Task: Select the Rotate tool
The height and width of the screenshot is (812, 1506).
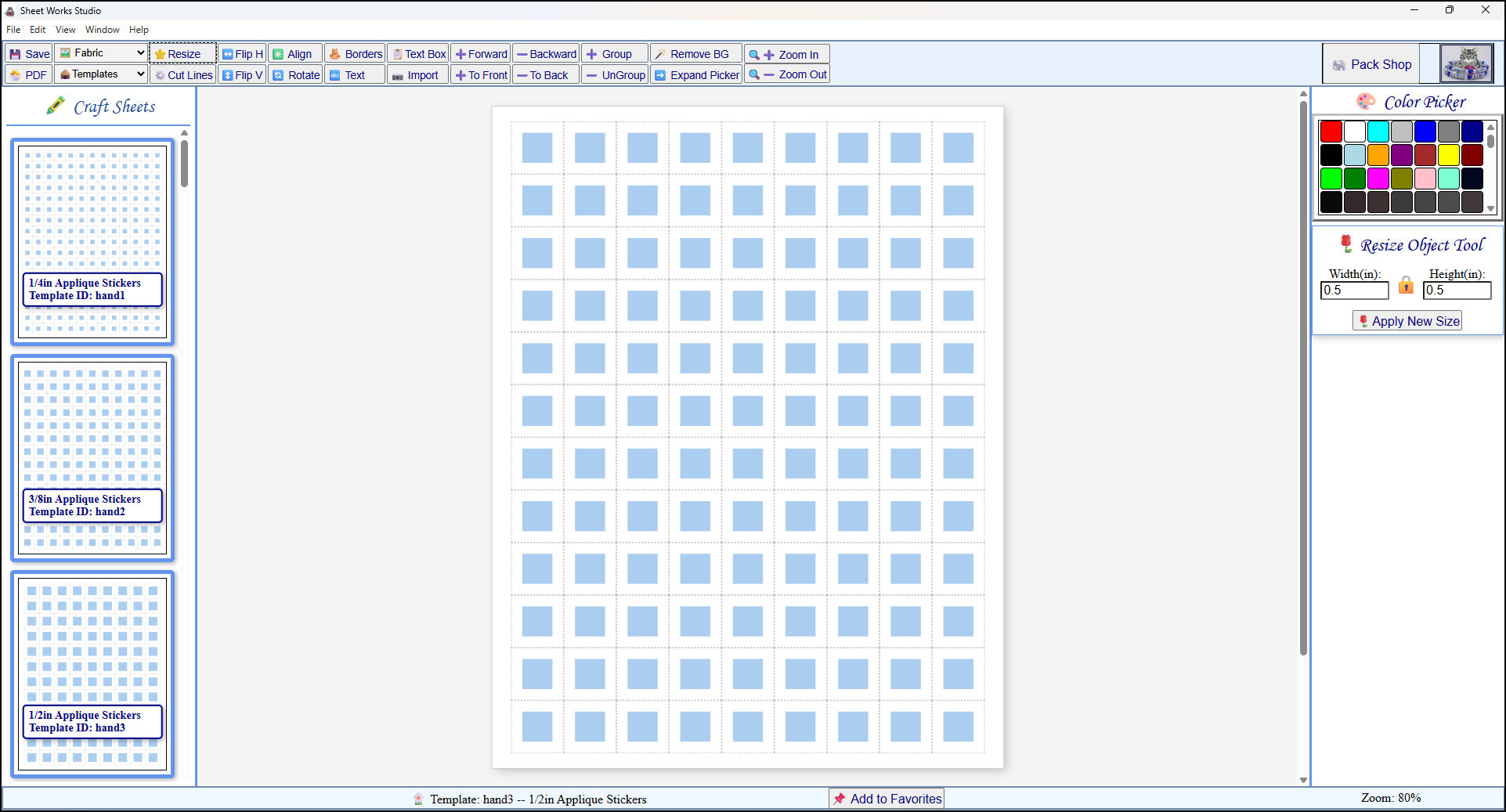Action: coord(295,74)
